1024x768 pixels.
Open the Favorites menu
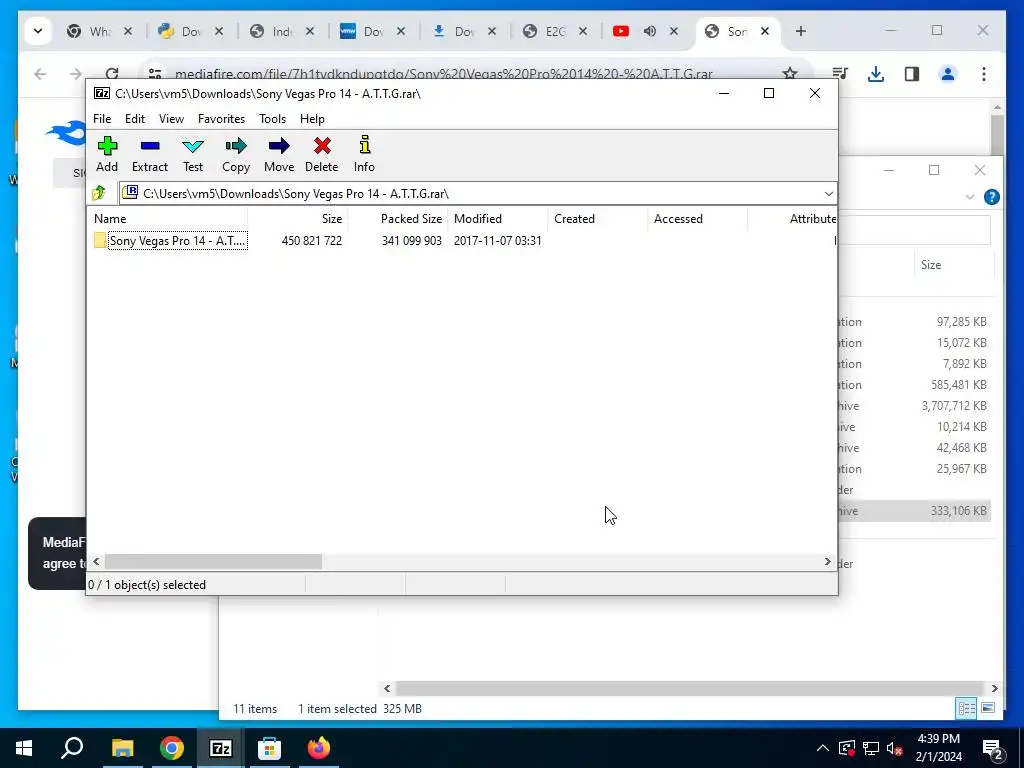coord(221,119)
